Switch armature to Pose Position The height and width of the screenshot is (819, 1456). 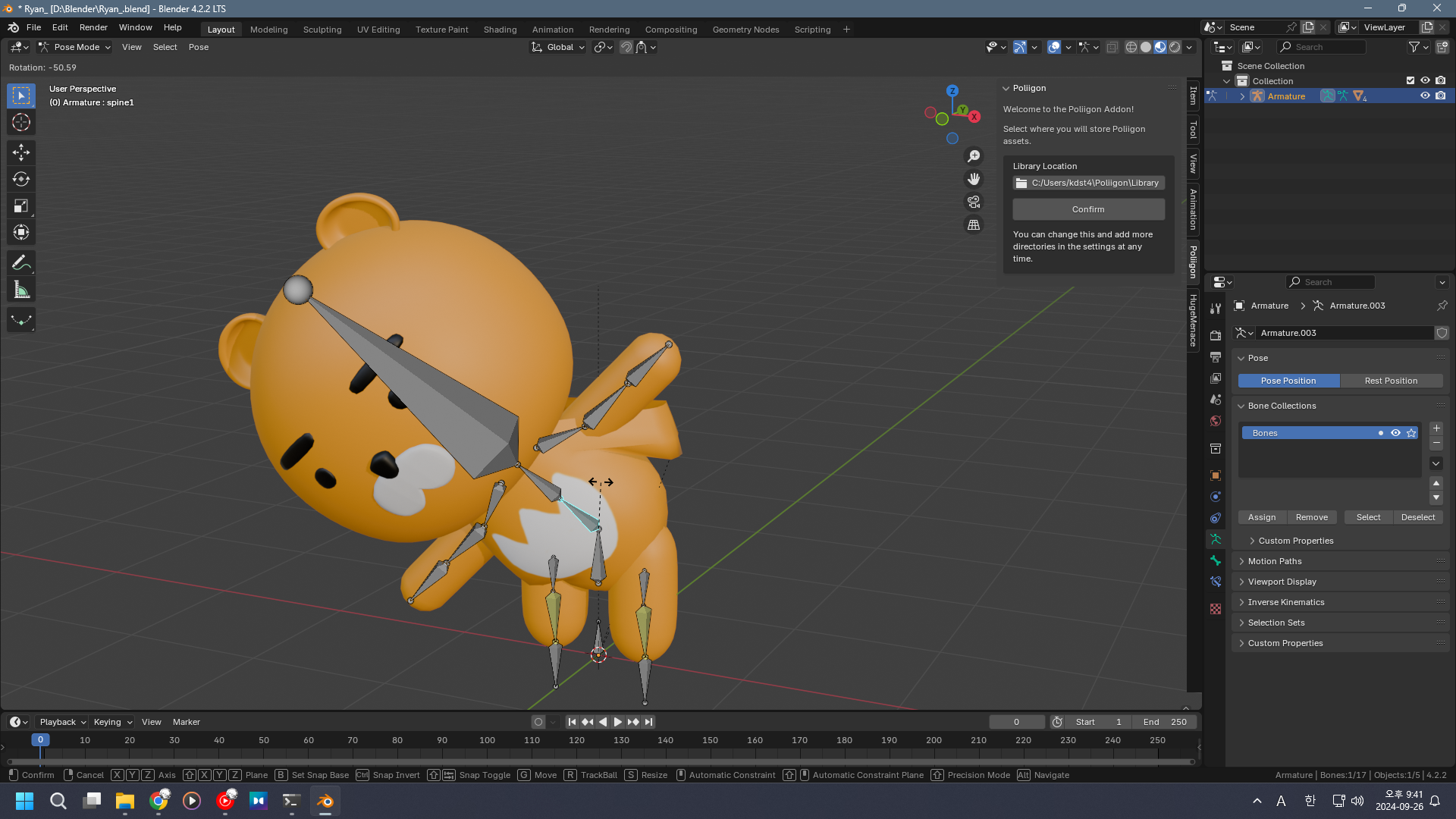(x=1288, y=381)
